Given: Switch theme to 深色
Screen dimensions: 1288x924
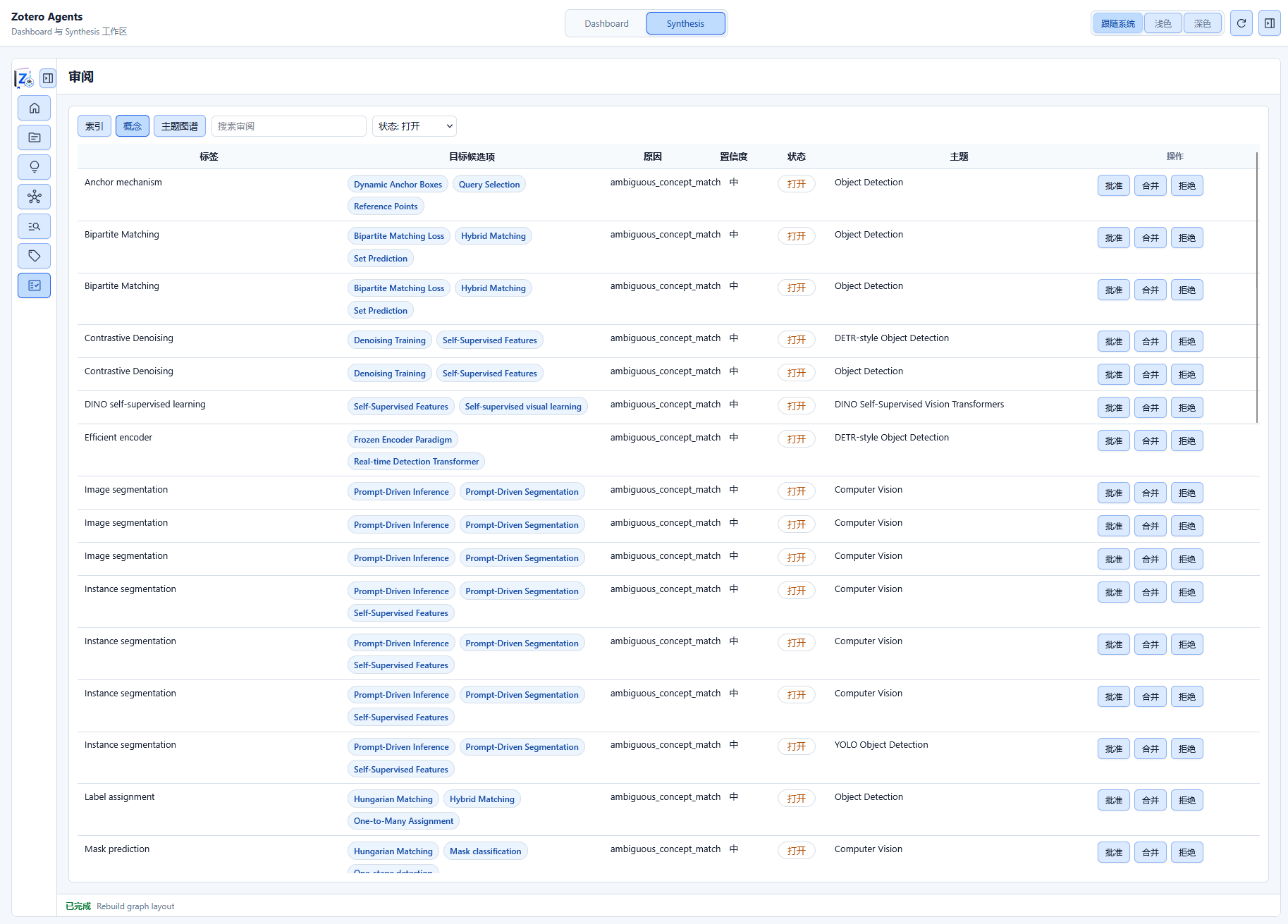Looking at the screenshot, I should (x=1203, y=23).
